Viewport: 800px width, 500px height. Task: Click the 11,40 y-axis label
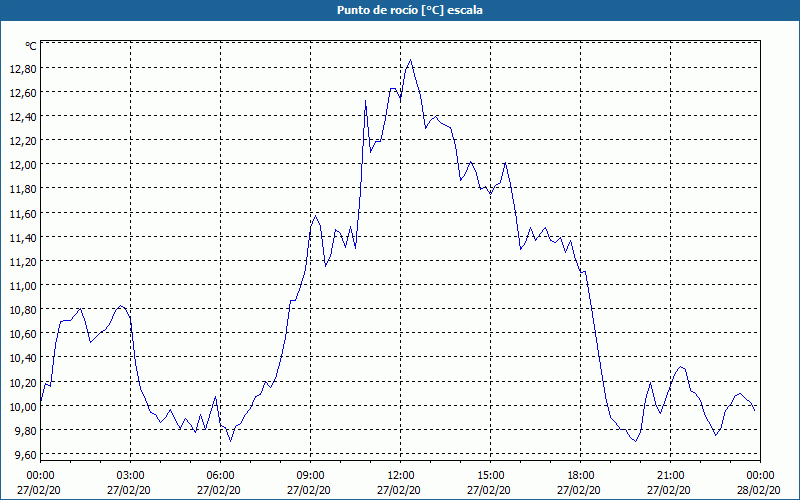pos(23,238)
